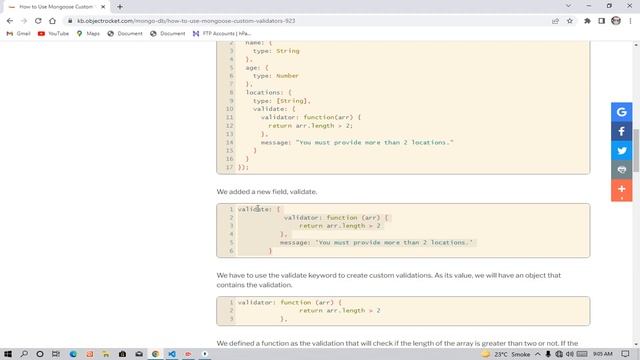Open the Windows Start menu
640x360 pixels.
(x=8, y=354)
